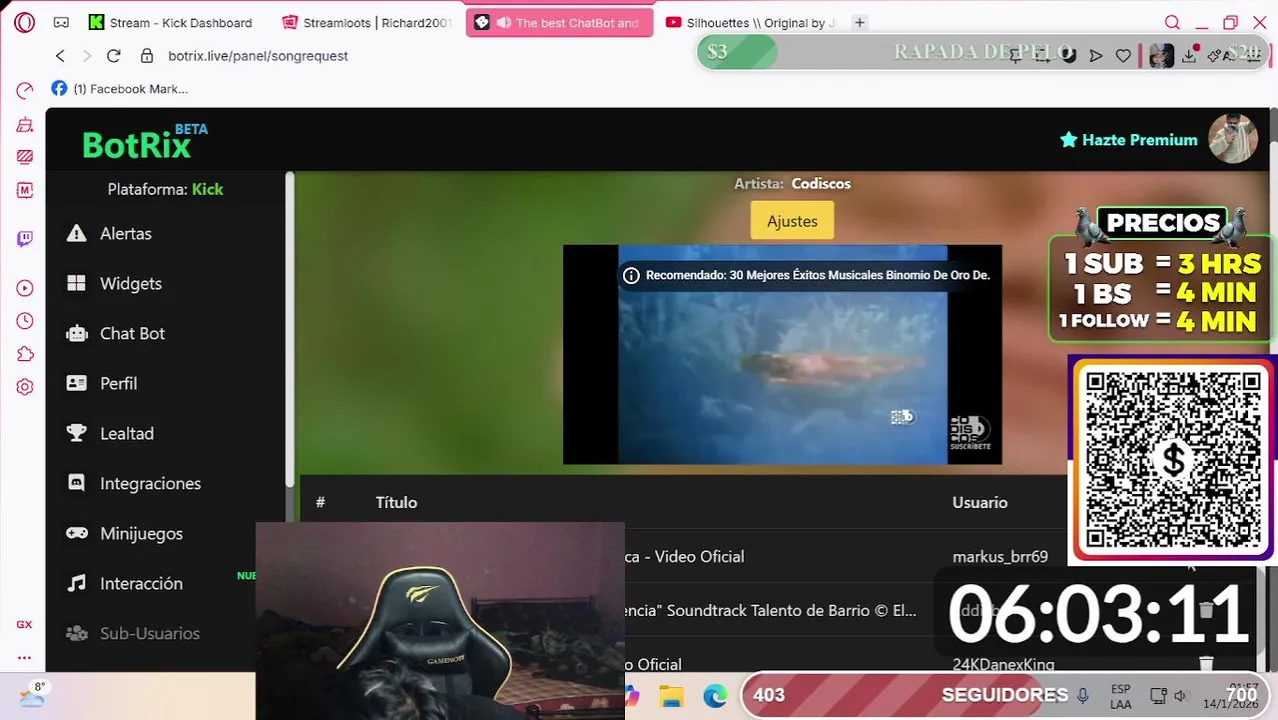1278x720 pixels.
Task: Open the Opera main menu logo
Action: 24,22
